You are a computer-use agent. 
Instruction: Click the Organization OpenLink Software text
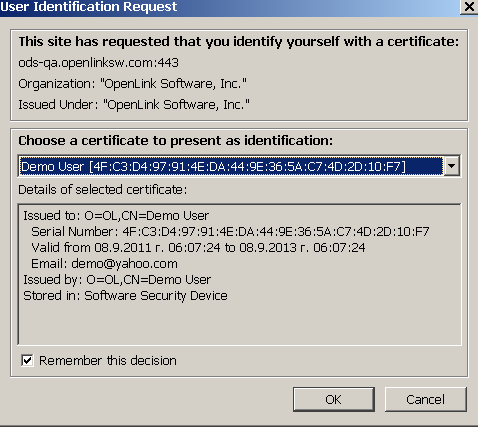pyautogui.click(x=132, y=84)
